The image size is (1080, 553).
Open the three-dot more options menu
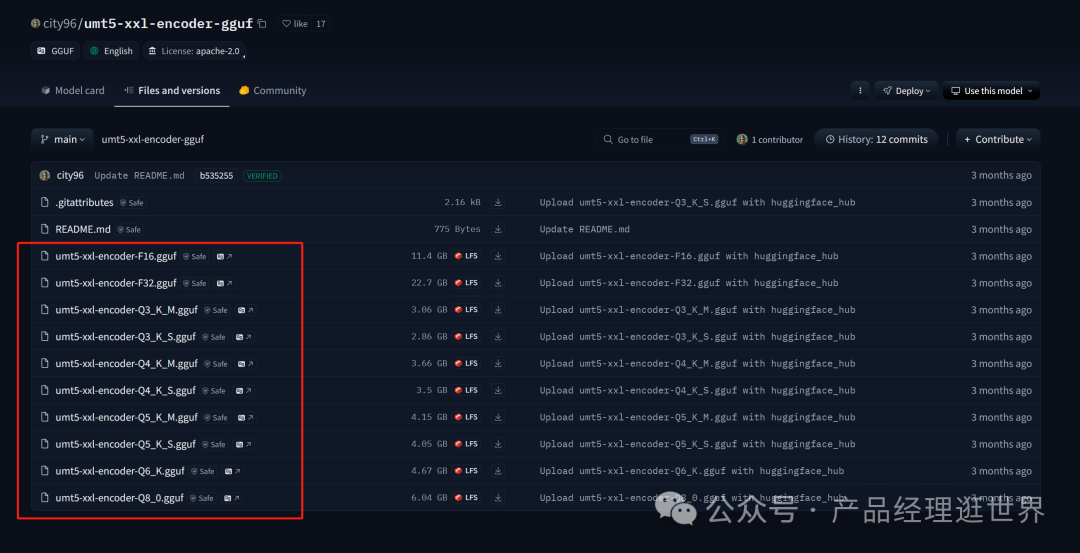pyautogui.click(x=859, y=90)
